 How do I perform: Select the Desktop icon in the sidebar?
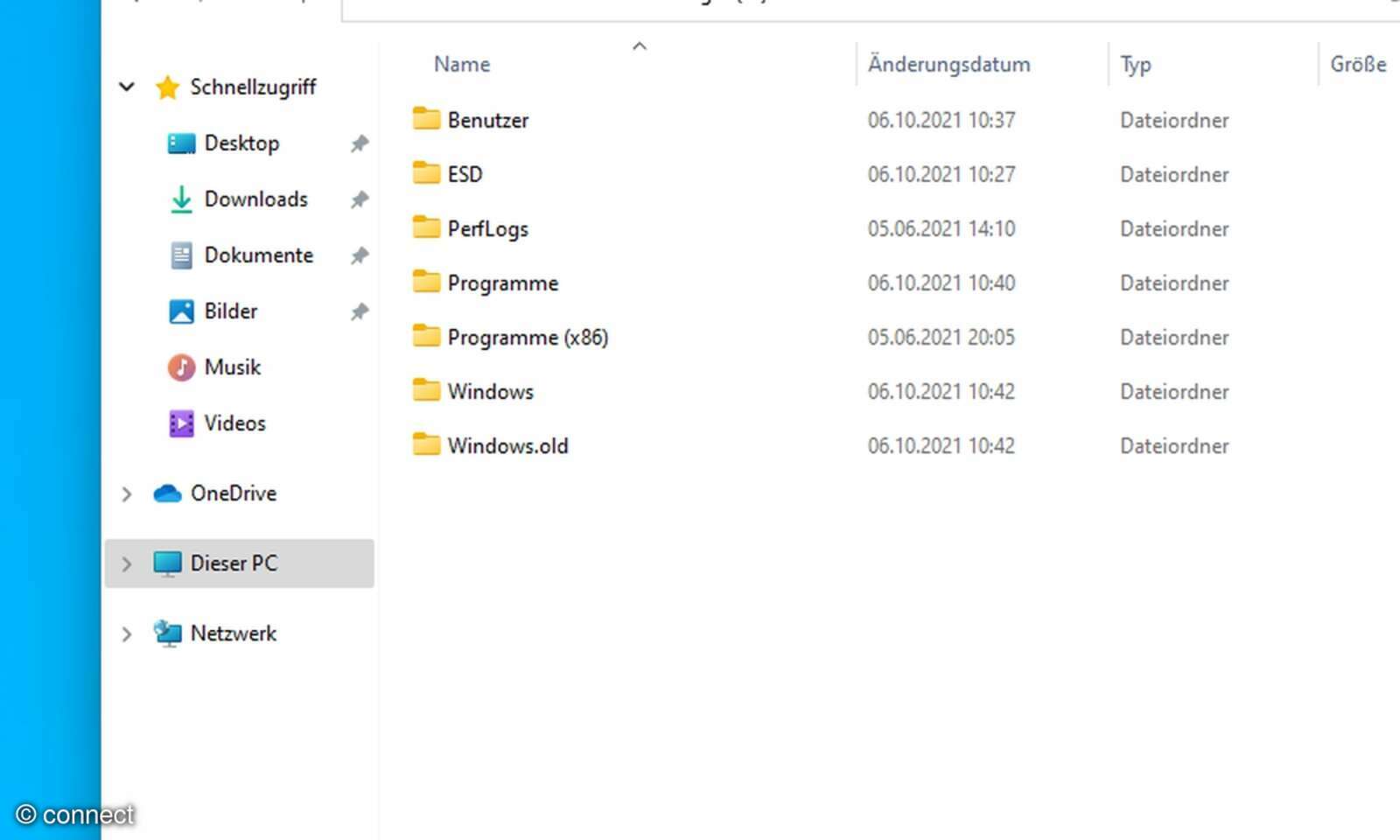click(180, 143)
